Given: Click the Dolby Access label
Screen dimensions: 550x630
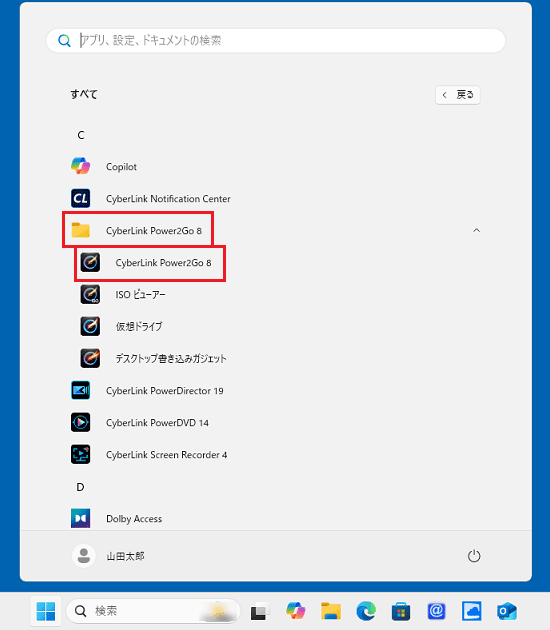Looking at the screenshot, I should click(134, 519).
